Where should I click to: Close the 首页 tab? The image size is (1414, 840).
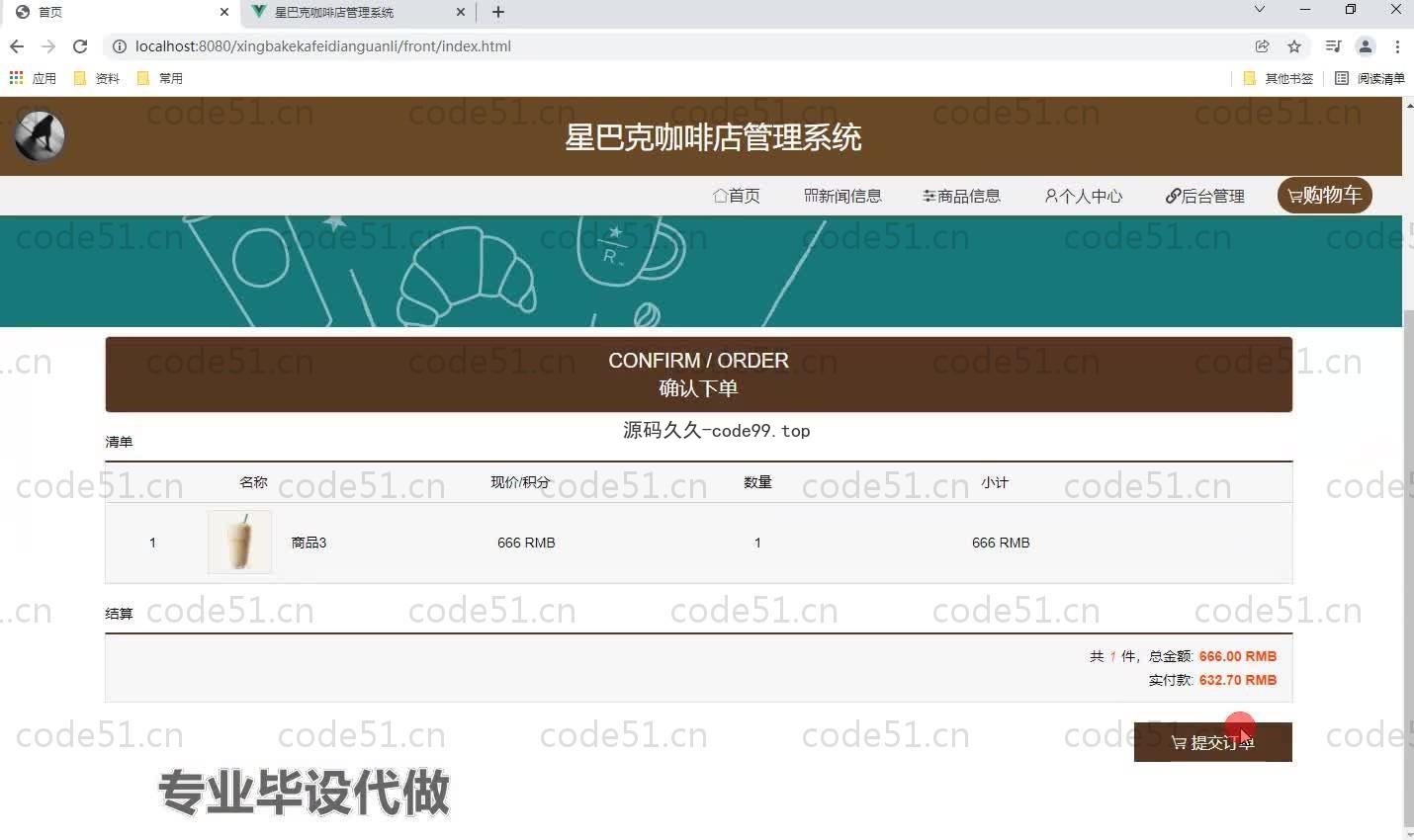[224, 12]
